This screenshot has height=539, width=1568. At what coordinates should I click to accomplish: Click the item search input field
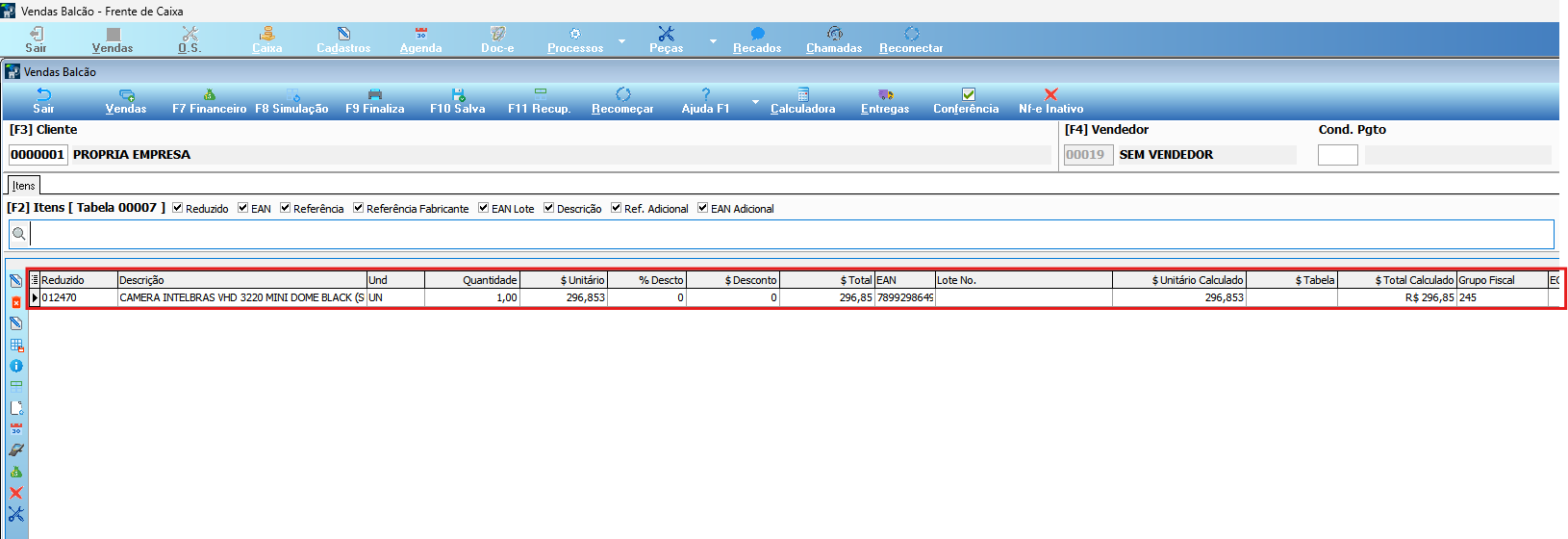click(x=791, y=234)
